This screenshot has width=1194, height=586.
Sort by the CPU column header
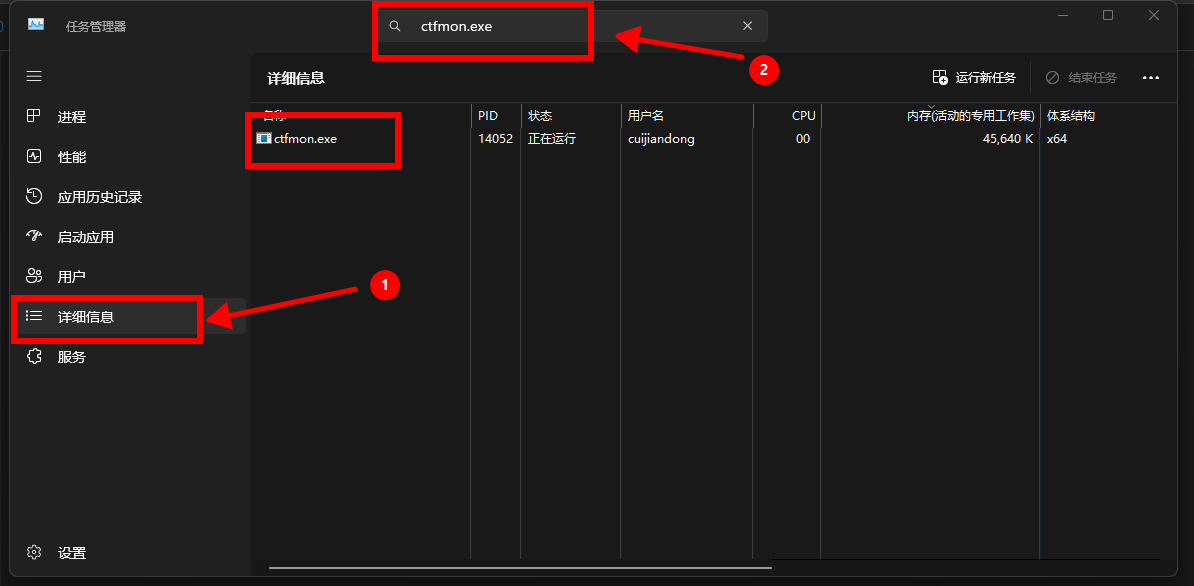[803, 116]
